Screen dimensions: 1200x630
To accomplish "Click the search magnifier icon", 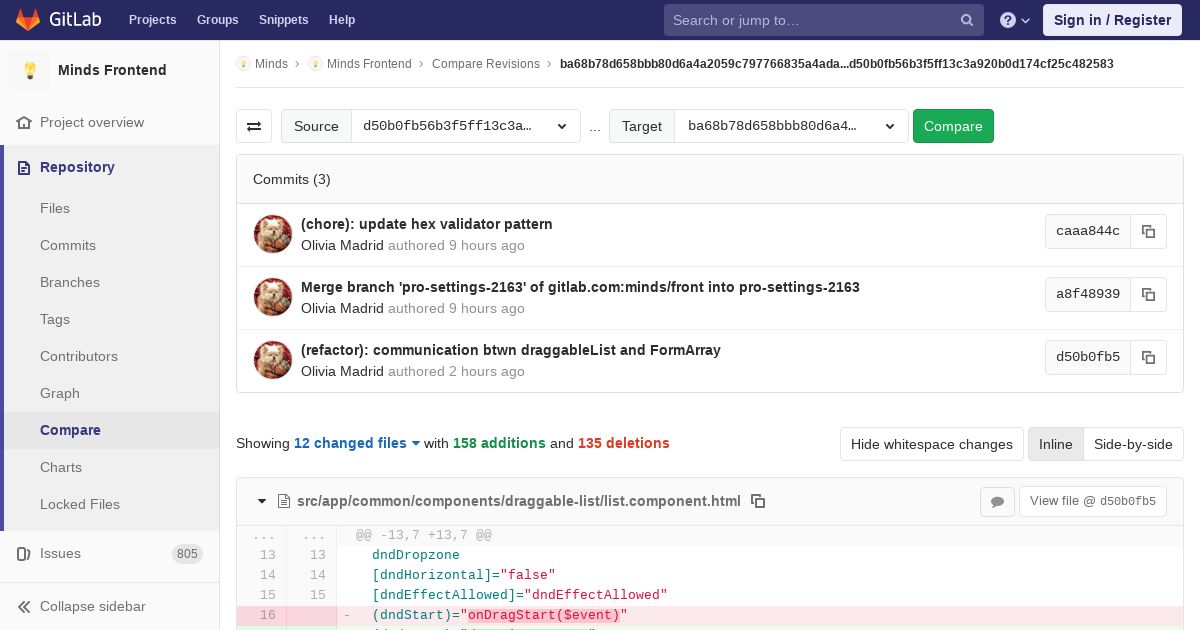I will pos(967,20).
